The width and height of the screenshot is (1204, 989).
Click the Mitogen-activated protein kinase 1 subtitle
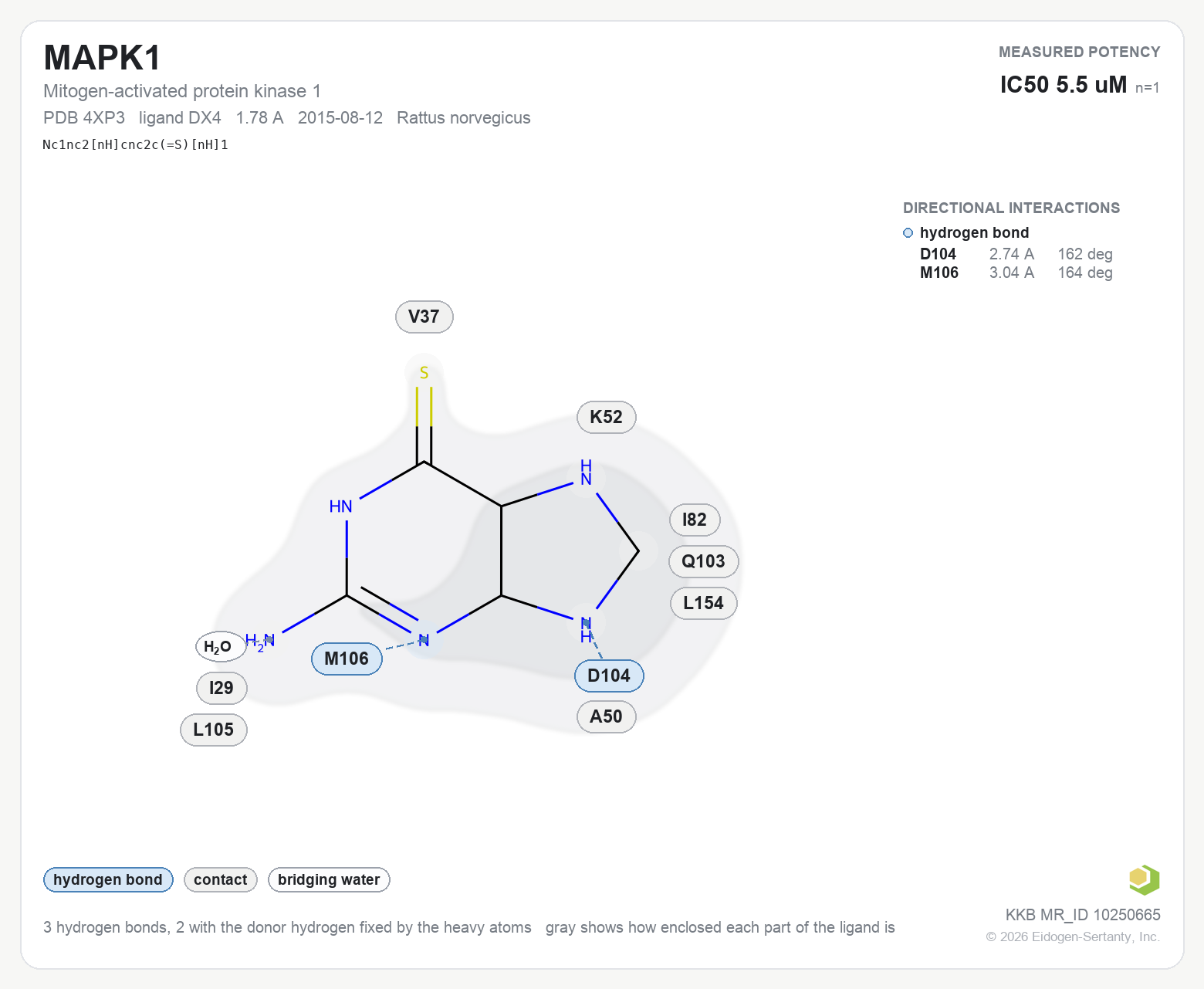click(x=182, y=91)
